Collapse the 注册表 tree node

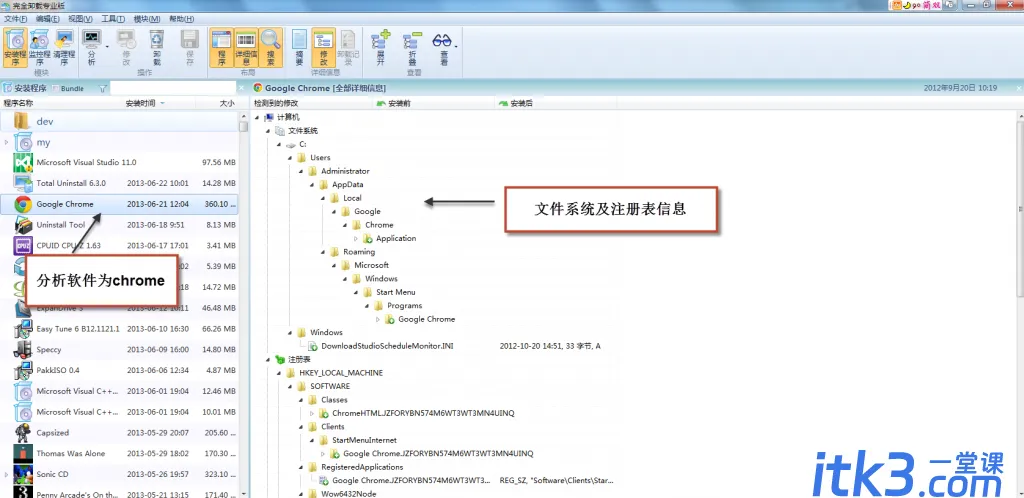click(x=268, y=359)
